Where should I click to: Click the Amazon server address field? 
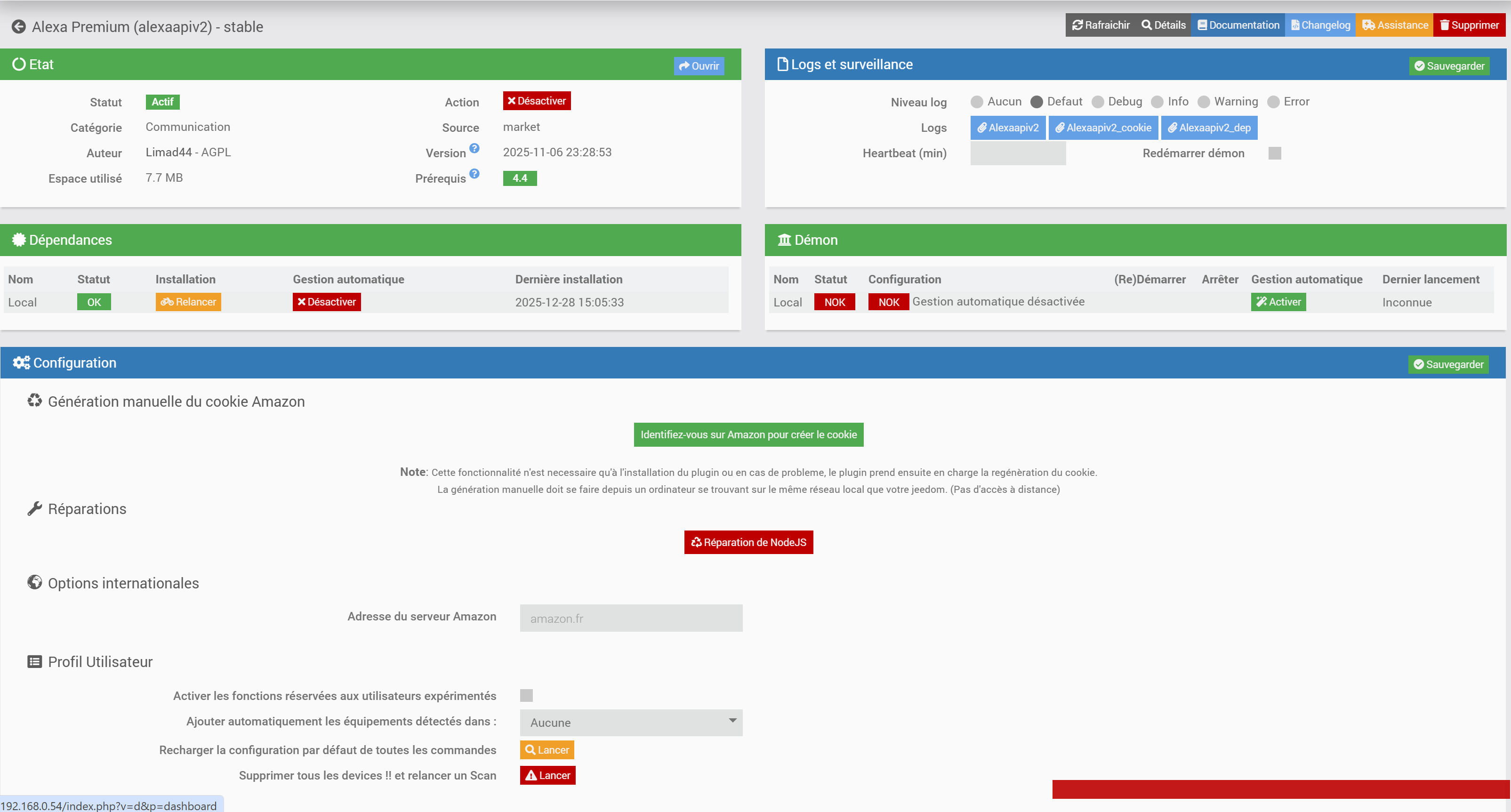(631, 618)
